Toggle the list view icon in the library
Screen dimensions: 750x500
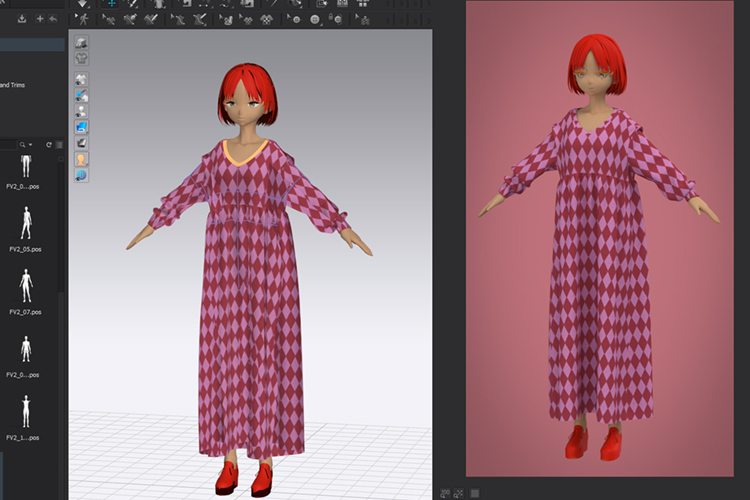[60, 145]
